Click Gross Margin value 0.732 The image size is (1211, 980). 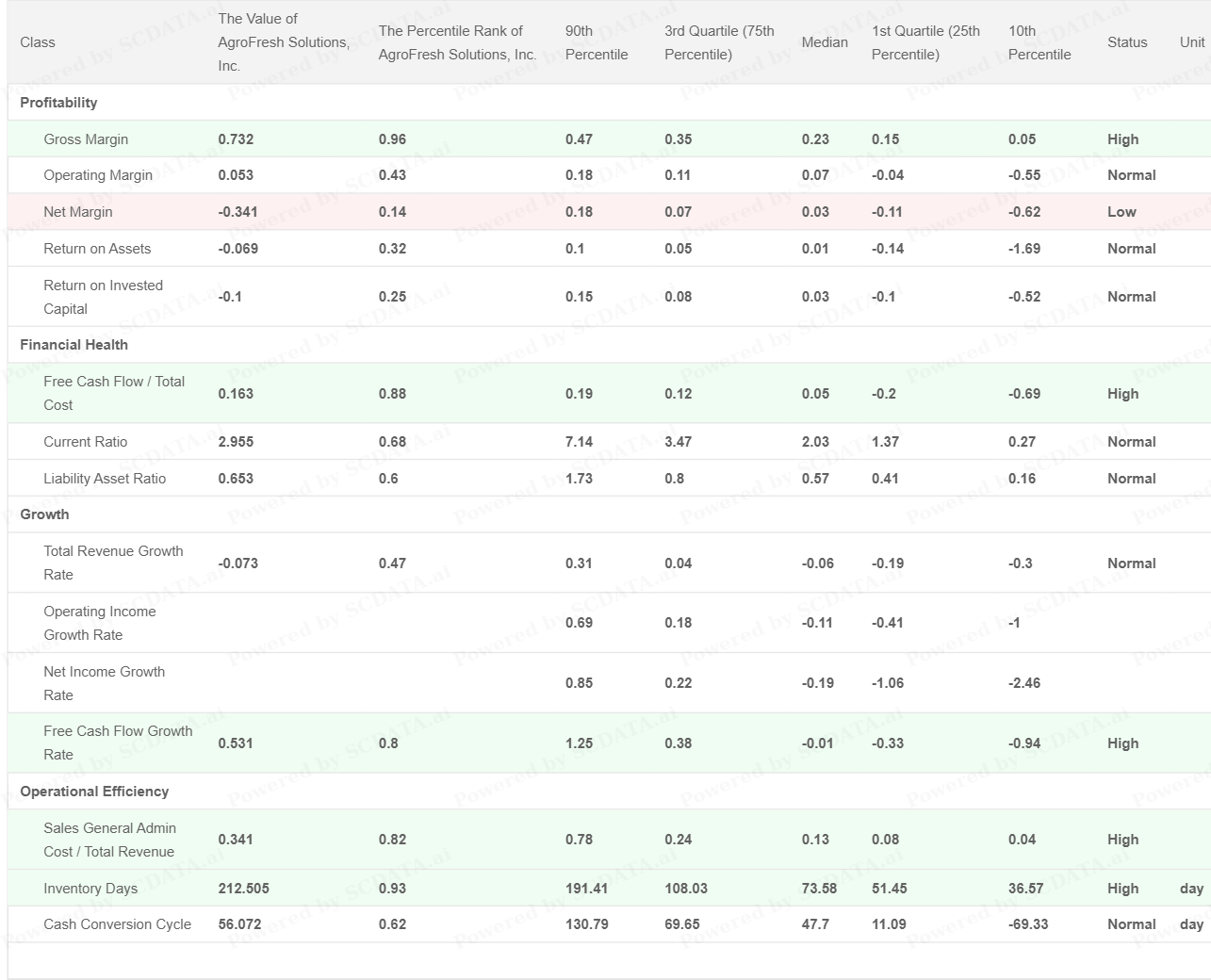tap(236, 139)
